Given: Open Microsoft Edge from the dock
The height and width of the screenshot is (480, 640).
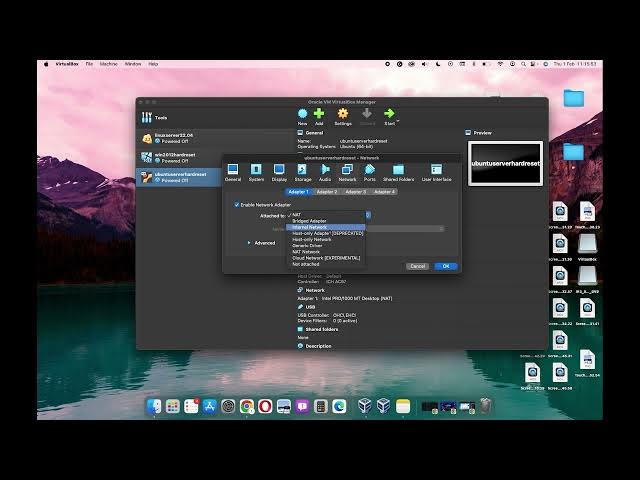Looking at the screenshot, I should (x=339, y=406).
